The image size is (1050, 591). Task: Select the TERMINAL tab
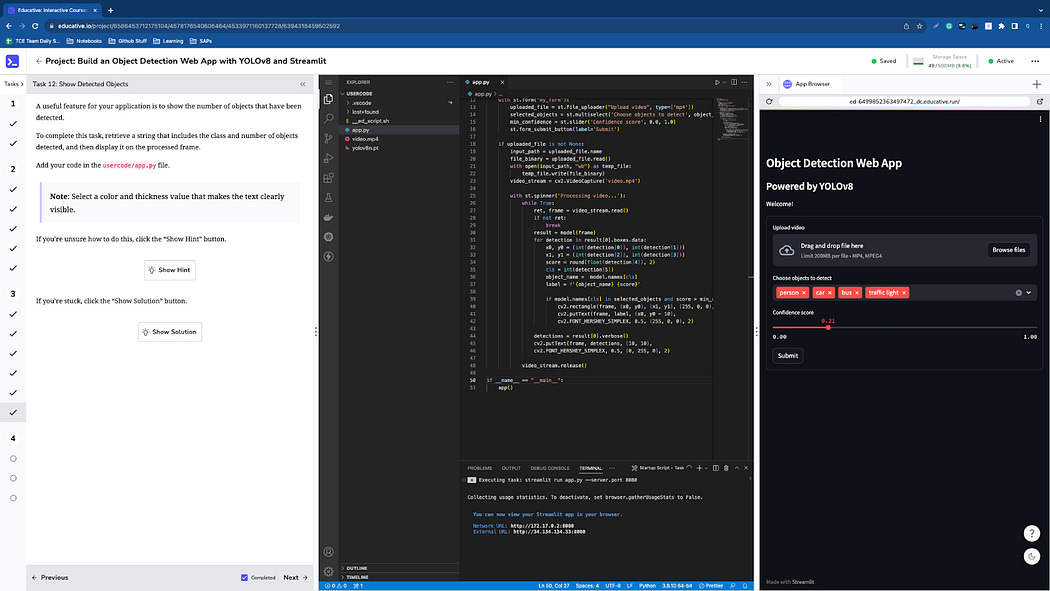click(x=591, y=469)
